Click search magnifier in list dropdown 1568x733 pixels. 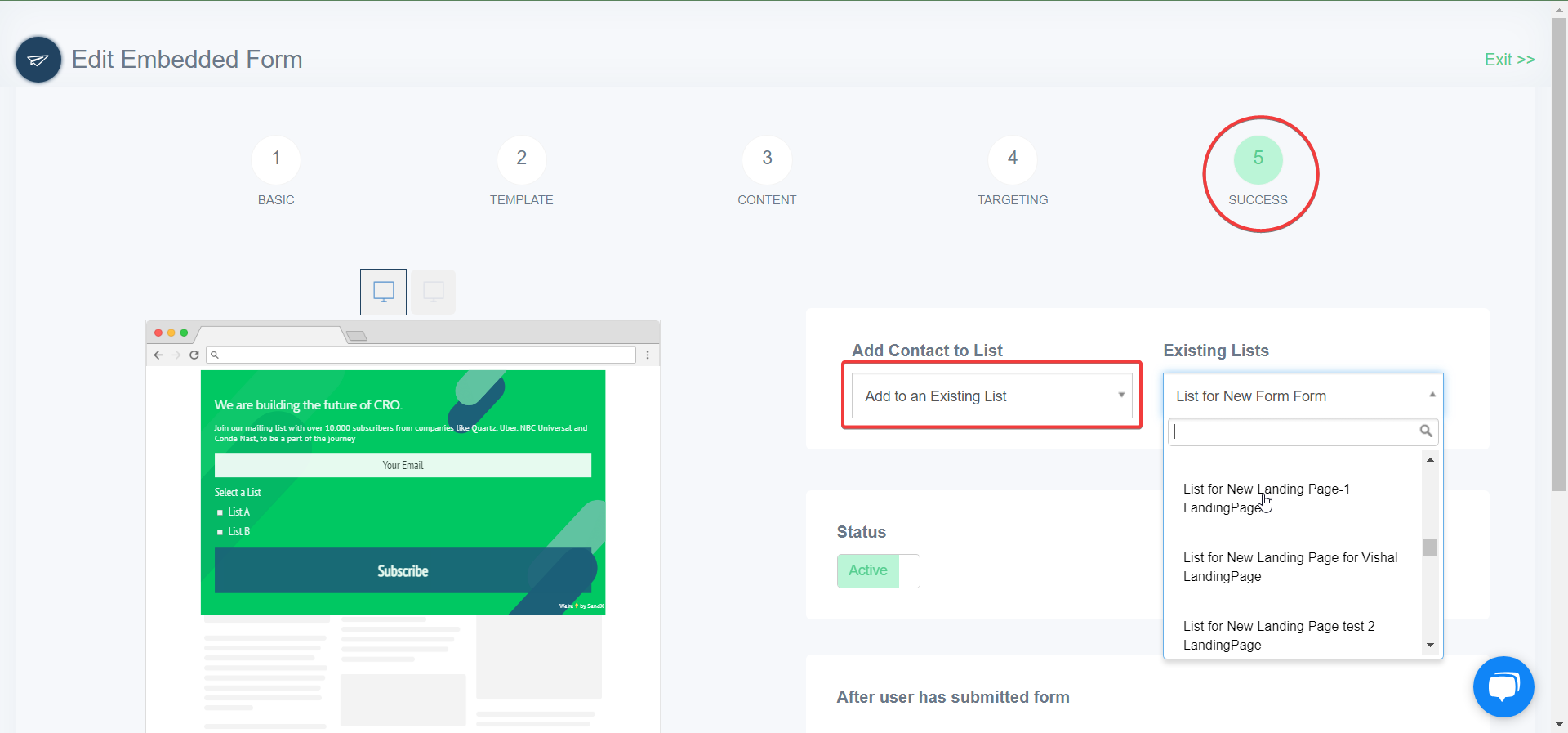coord(1426,431)
